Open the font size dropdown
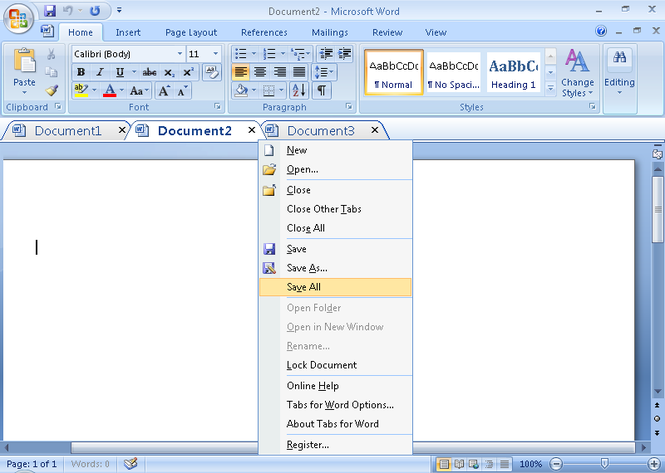The width and height of the screenshot is (665, 473). (x=215, y=54)
